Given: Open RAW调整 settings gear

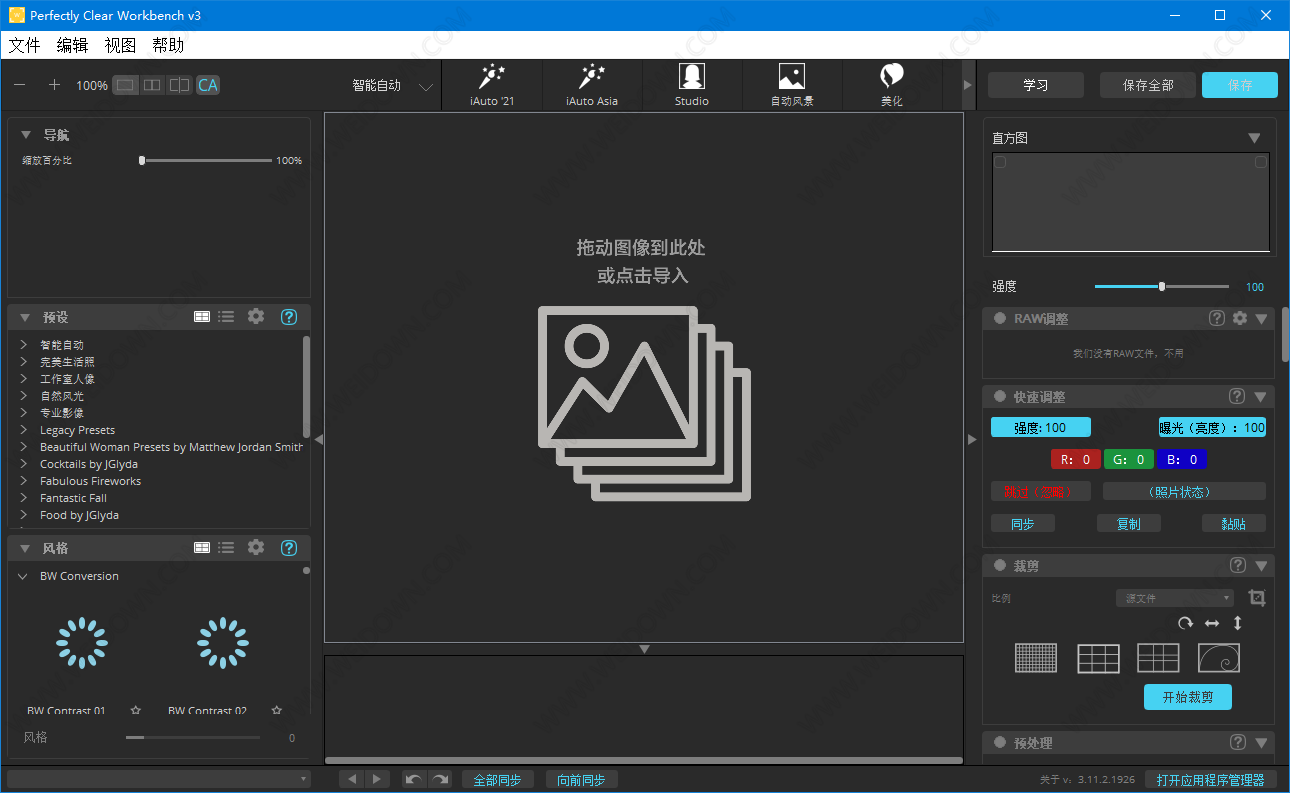Looking at the screenshot, I should pos(1240,318).
